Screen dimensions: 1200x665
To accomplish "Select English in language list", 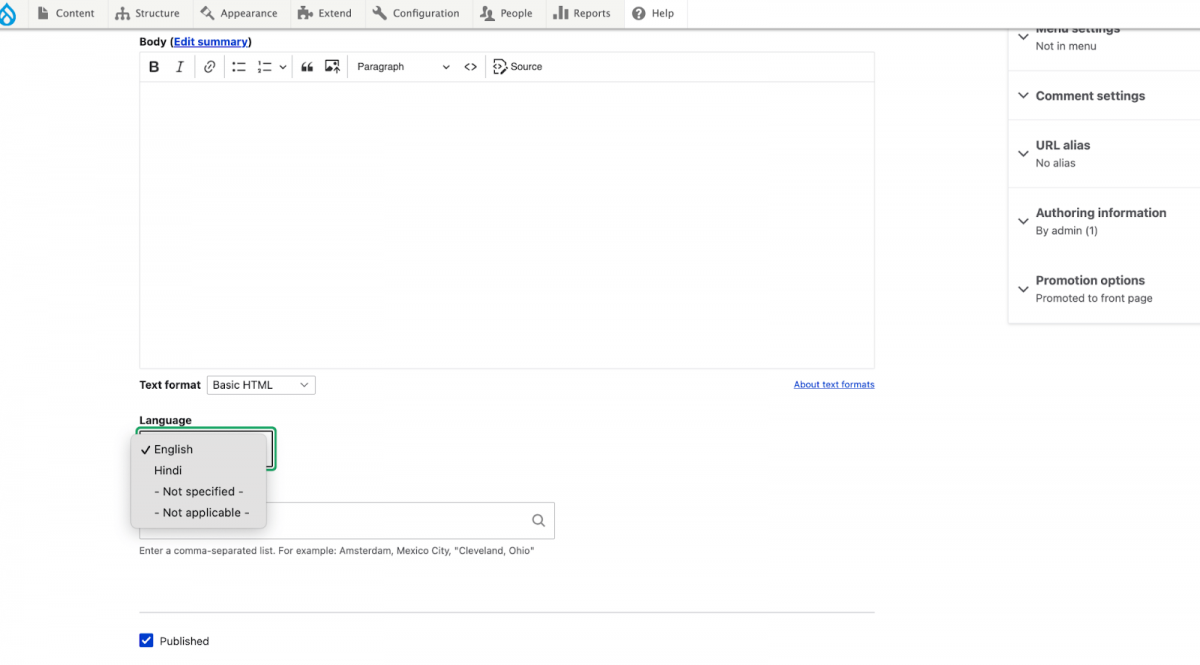I will tap(200, 450).
